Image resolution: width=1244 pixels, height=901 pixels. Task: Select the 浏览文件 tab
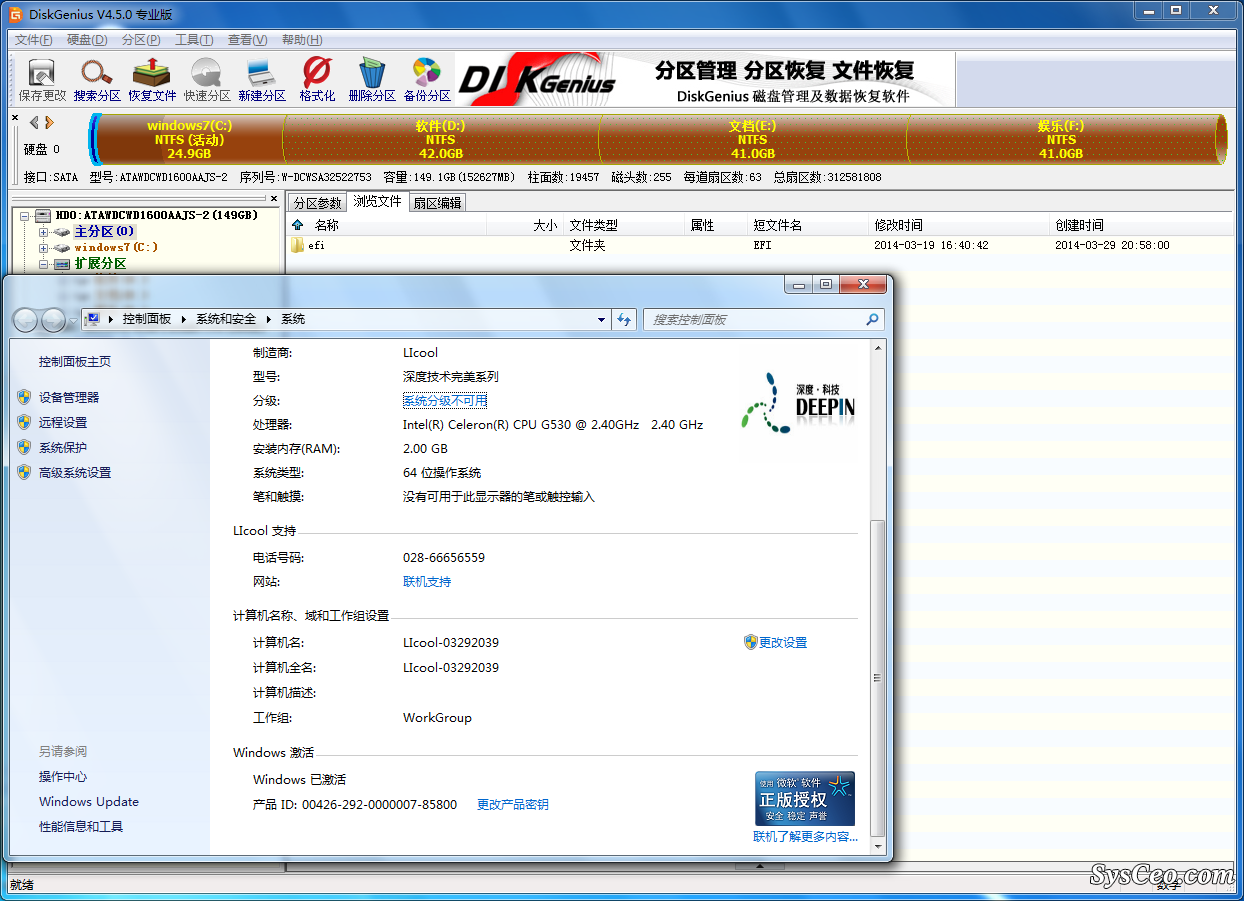(x=377, y=202)
